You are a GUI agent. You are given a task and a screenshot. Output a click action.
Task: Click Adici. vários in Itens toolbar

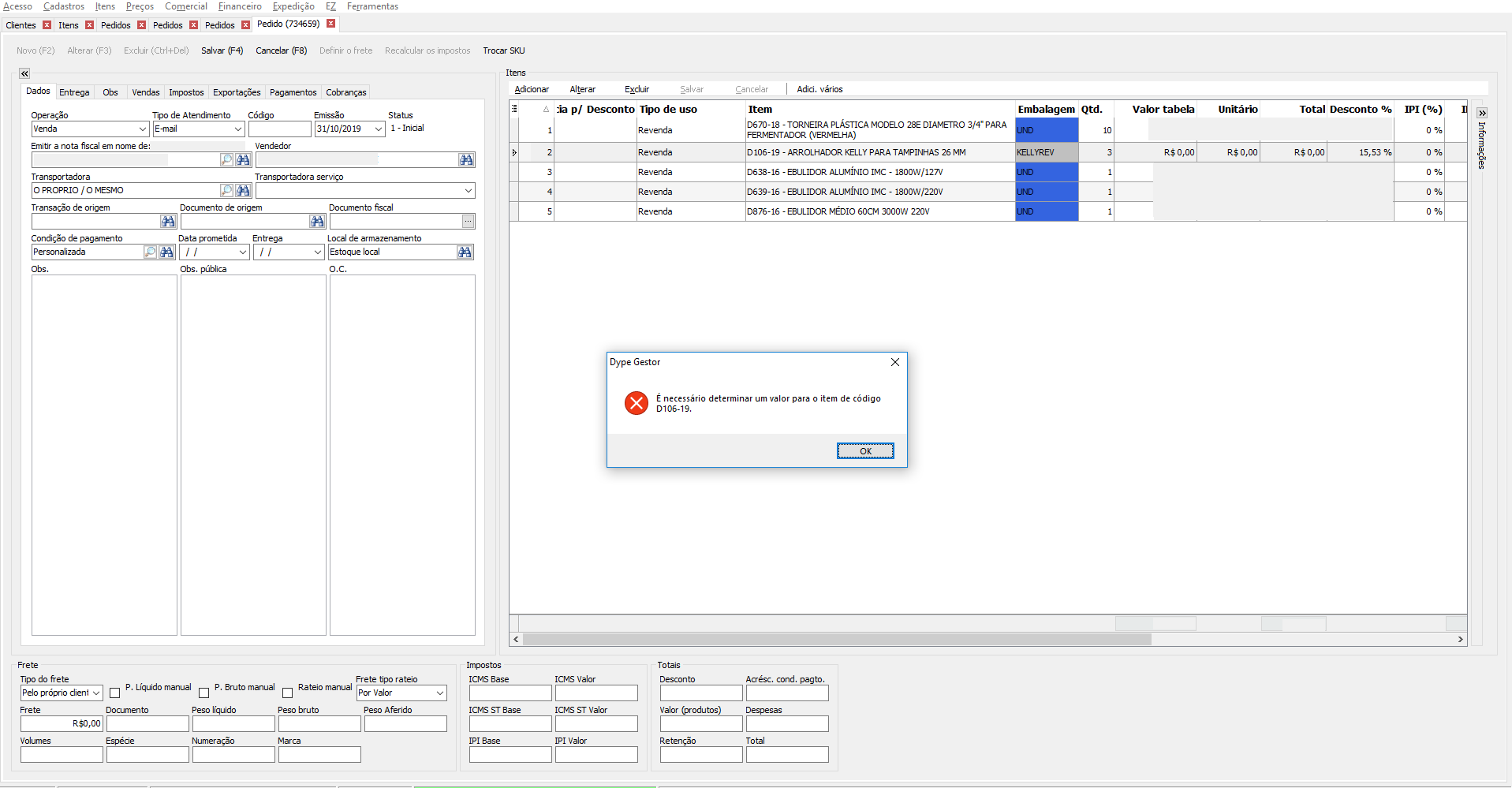pos(819,89)
